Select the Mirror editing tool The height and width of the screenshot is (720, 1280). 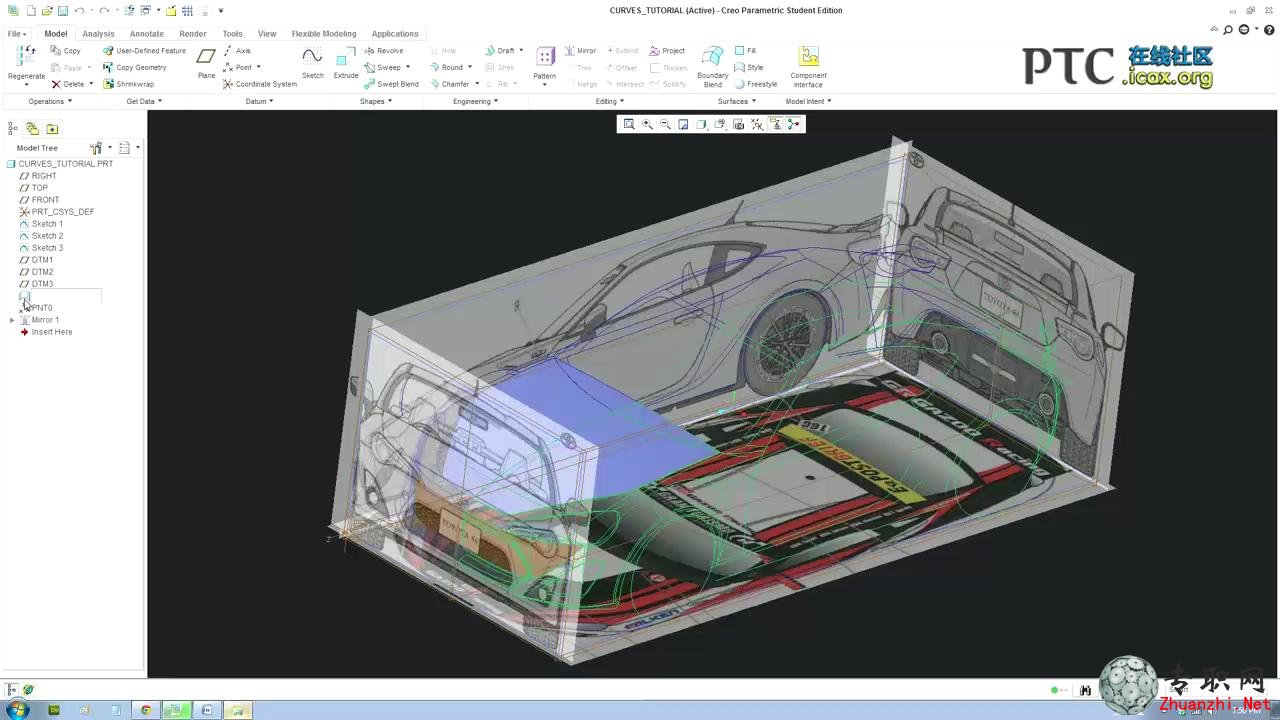(x=580, y=51)
